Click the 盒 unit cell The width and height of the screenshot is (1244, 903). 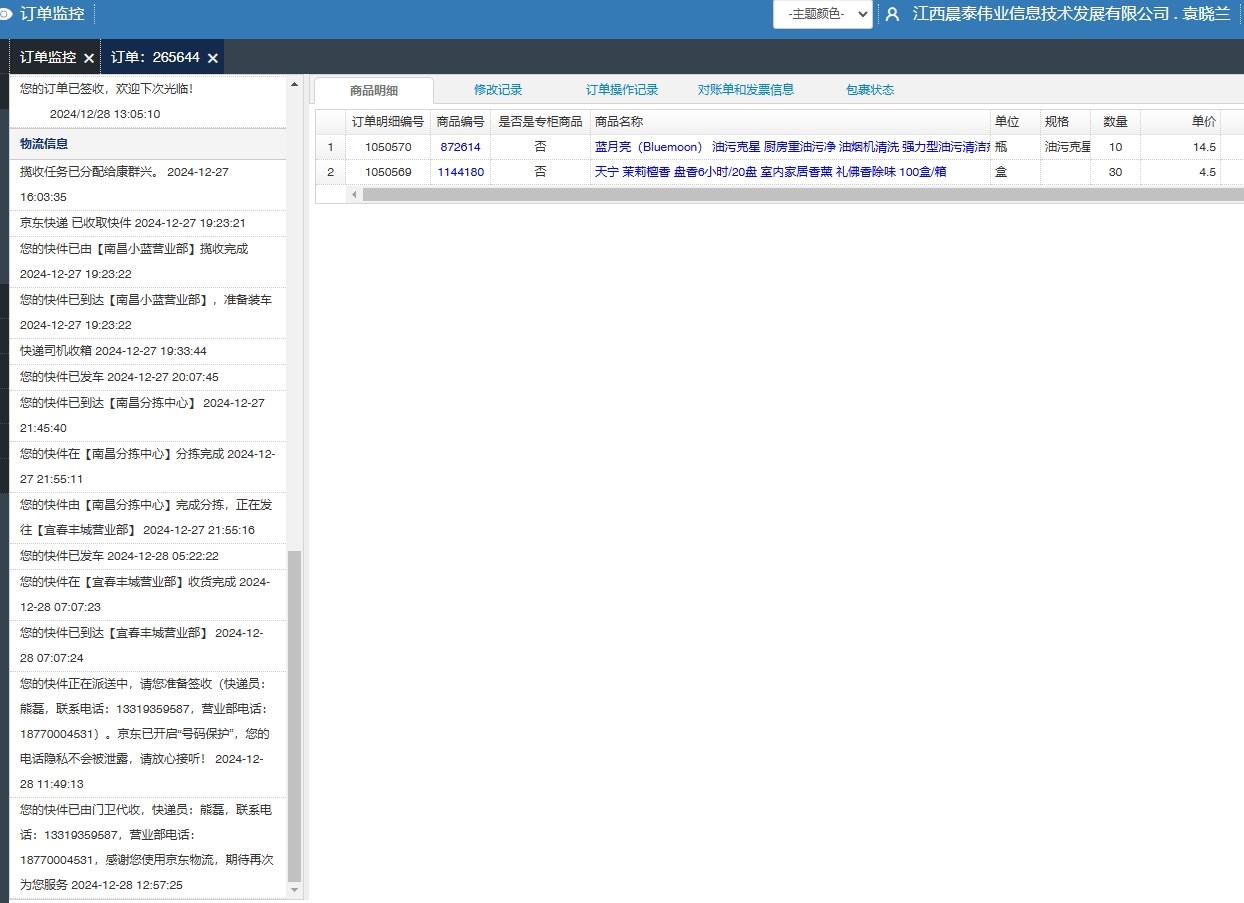coord(1015,172)
